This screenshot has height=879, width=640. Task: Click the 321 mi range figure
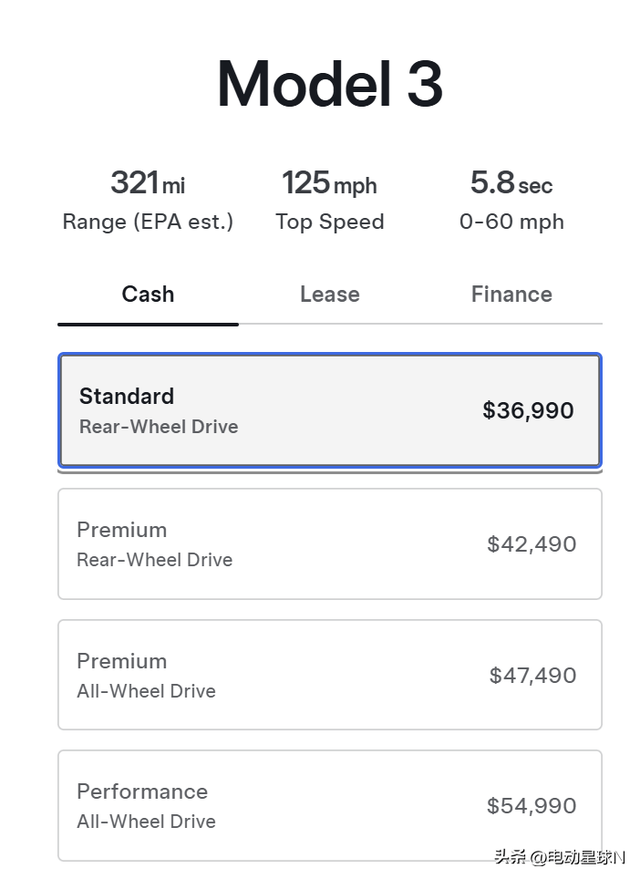point(148,183)
